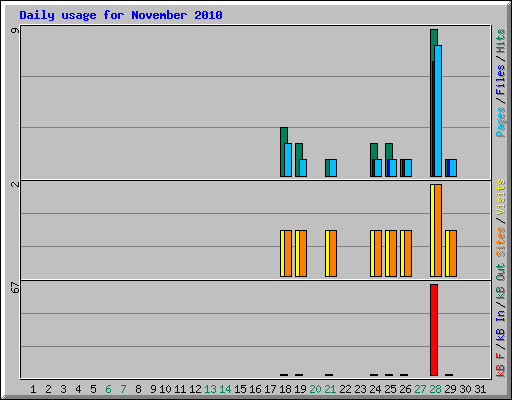Click day label '24' on the x-axis
The width and height of the screenshot is (512, 400).
coord(375,389)
